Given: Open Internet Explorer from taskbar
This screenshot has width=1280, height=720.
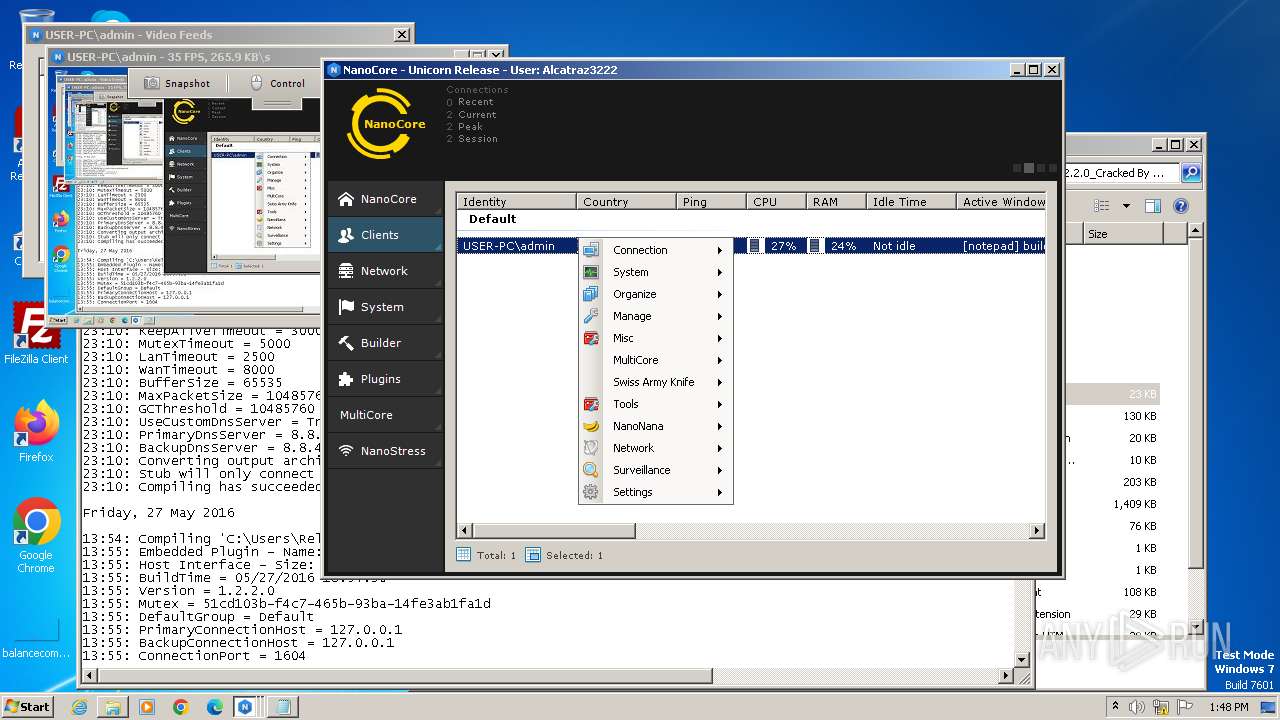Looking at the screenshot, I should pyautogui.click(x=79, y=707).
